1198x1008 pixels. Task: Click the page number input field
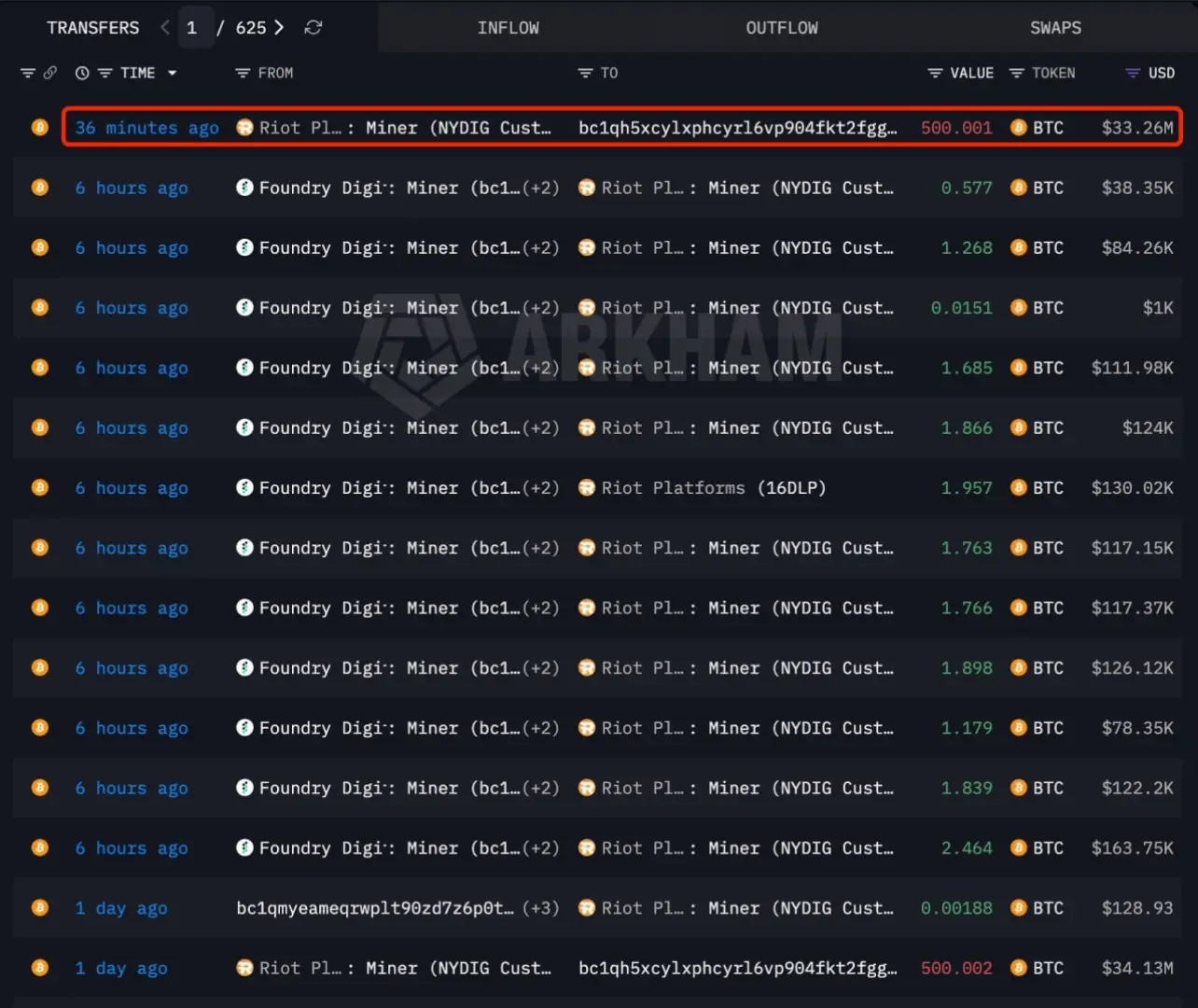pos(193,28)
